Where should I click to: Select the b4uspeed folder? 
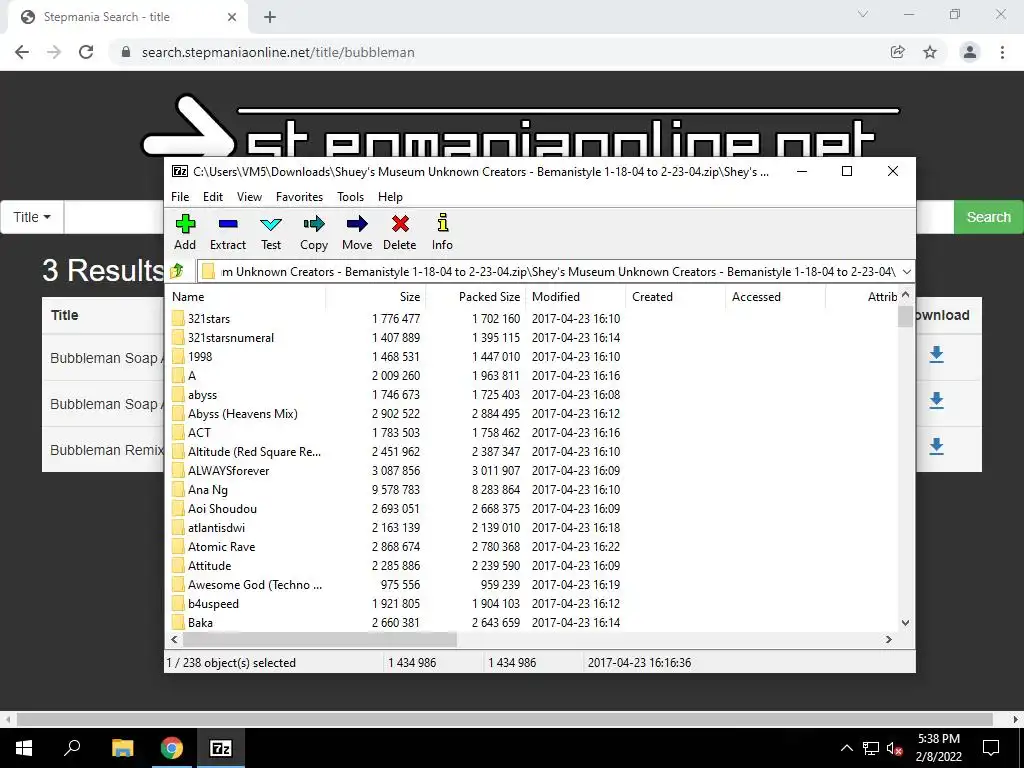click(x=213, y=604)
